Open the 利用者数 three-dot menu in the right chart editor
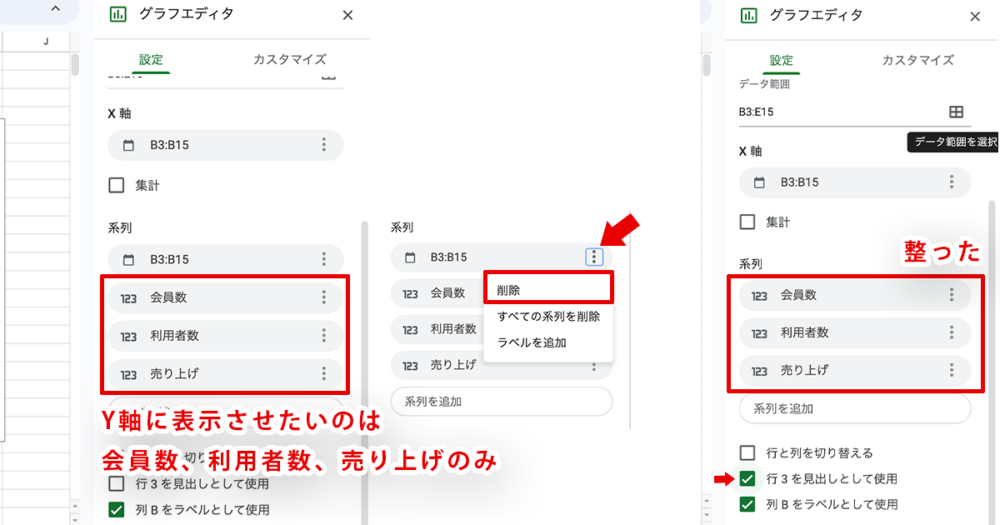The width and height of the screenshot is (1000, 525). click(x=952, y=332)
